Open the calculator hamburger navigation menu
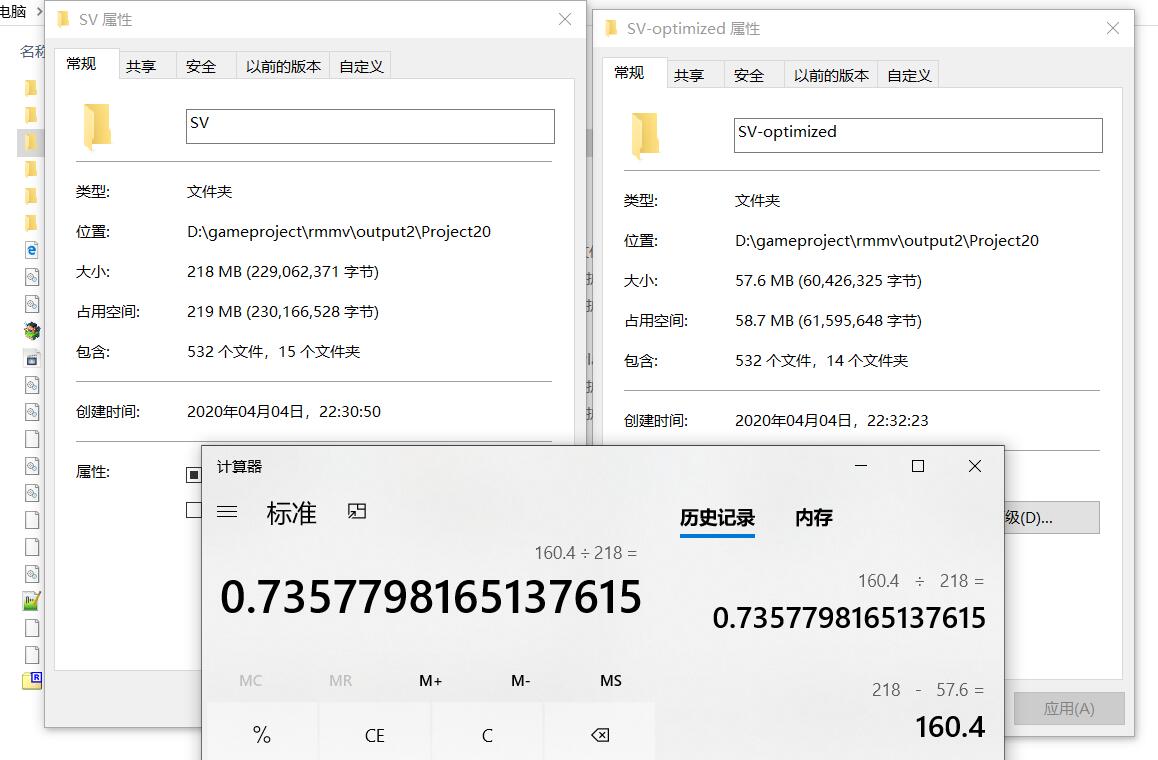 [227, 511]
